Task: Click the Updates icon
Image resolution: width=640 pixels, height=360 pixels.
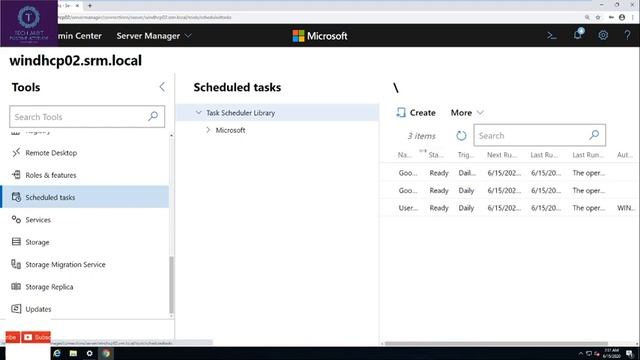Action: pyautogui.click(x=16, y=309)
